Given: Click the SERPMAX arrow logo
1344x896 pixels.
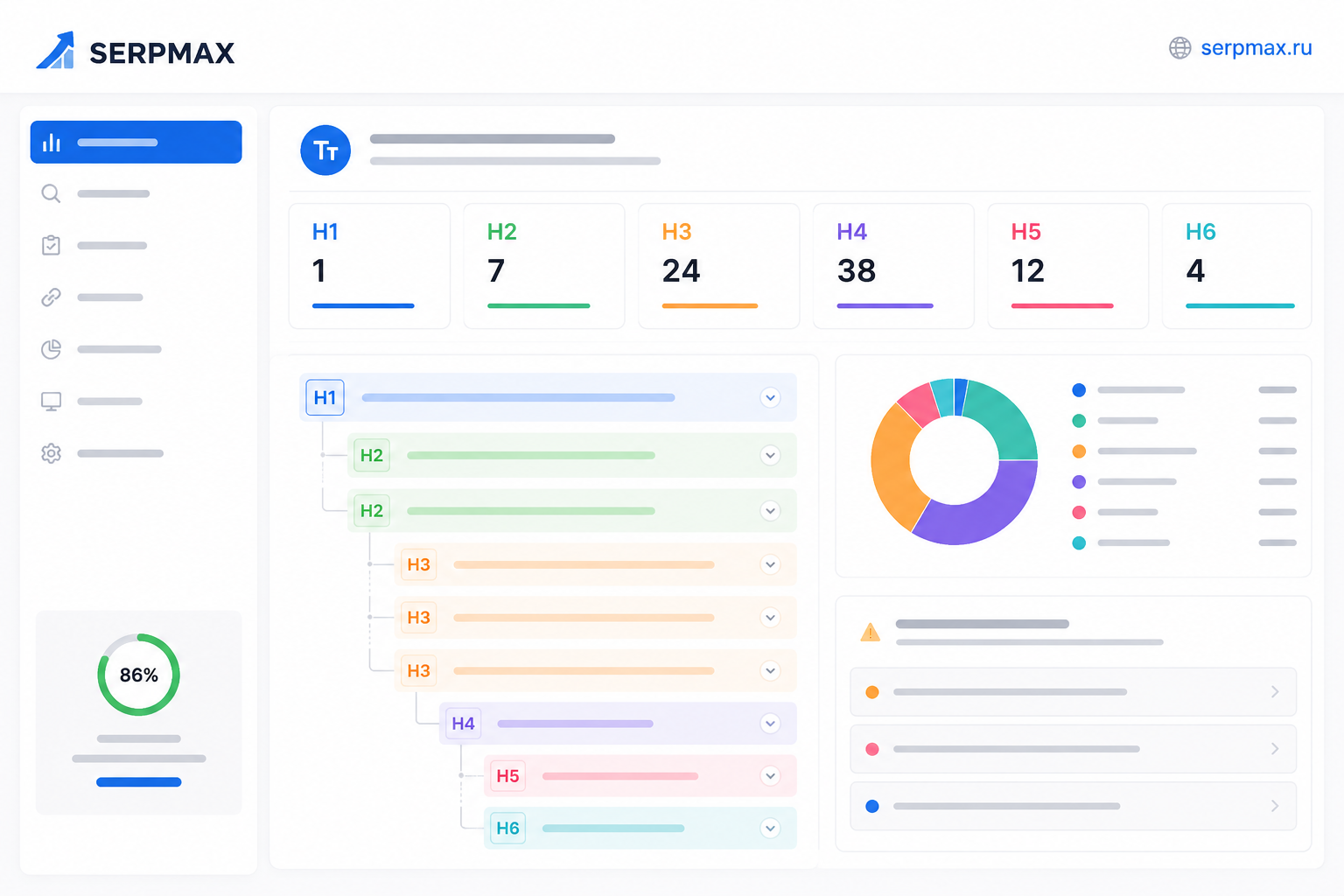Looking at the screenshot, I should pos(55,51).
